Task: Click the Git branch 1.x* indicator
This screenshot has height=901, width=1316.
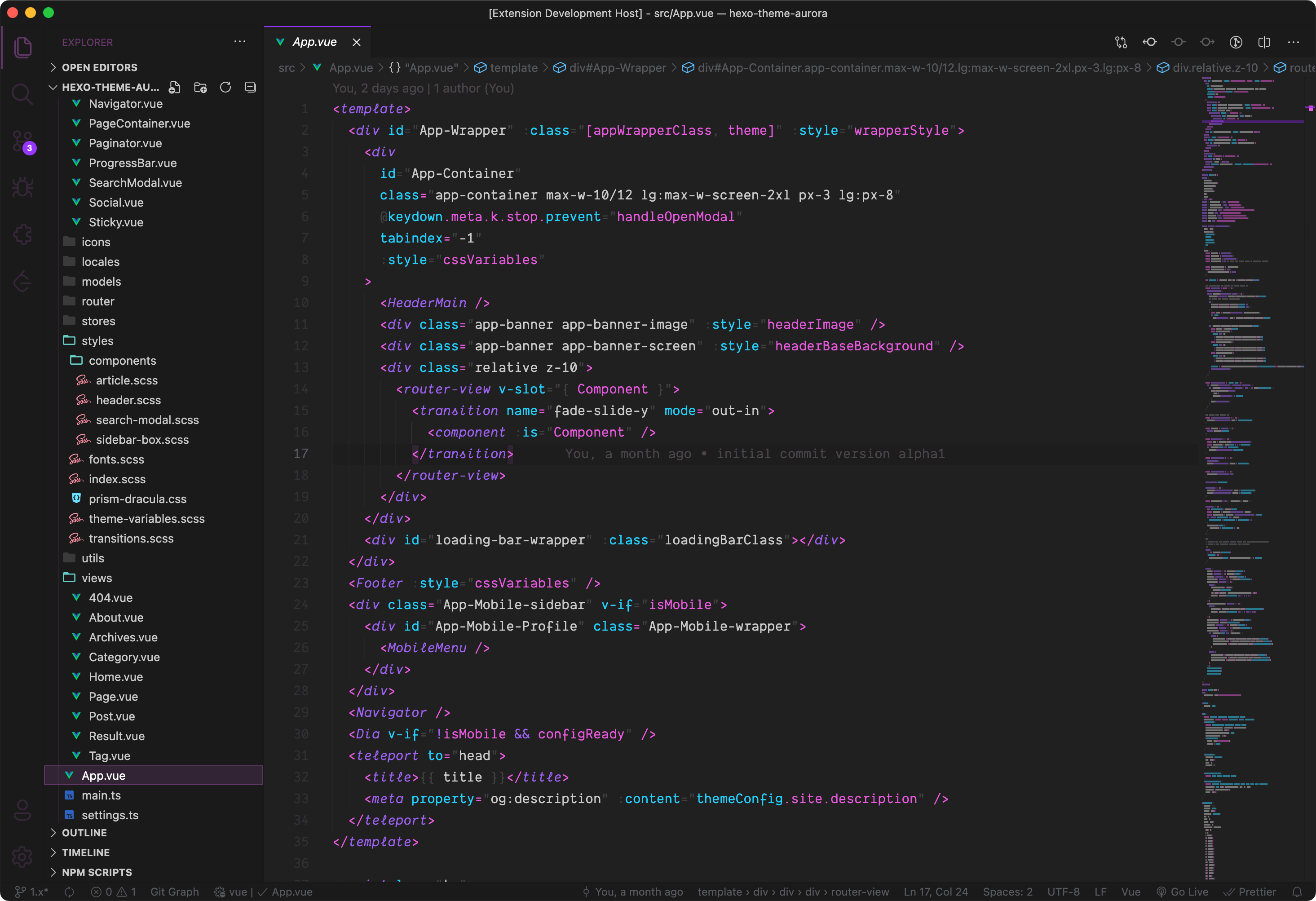Action: 32,892
